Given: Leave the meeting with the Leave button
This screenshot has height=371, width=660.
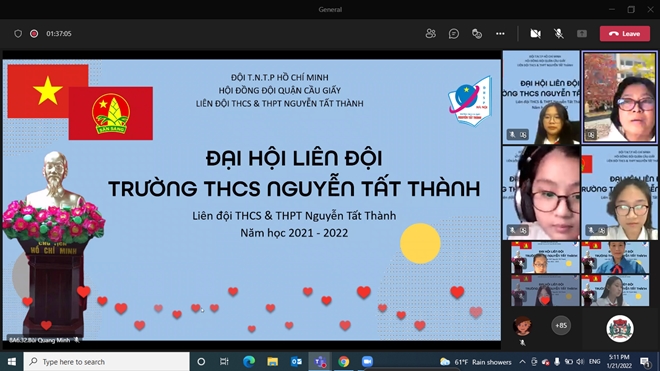Looking at the screenshot, I should pos(625,34).
